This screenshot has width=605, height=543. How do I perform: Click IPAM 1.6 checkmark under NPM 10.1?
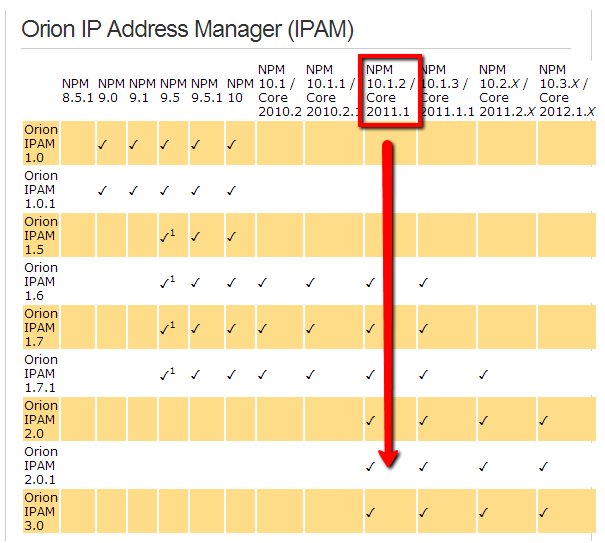263,282
